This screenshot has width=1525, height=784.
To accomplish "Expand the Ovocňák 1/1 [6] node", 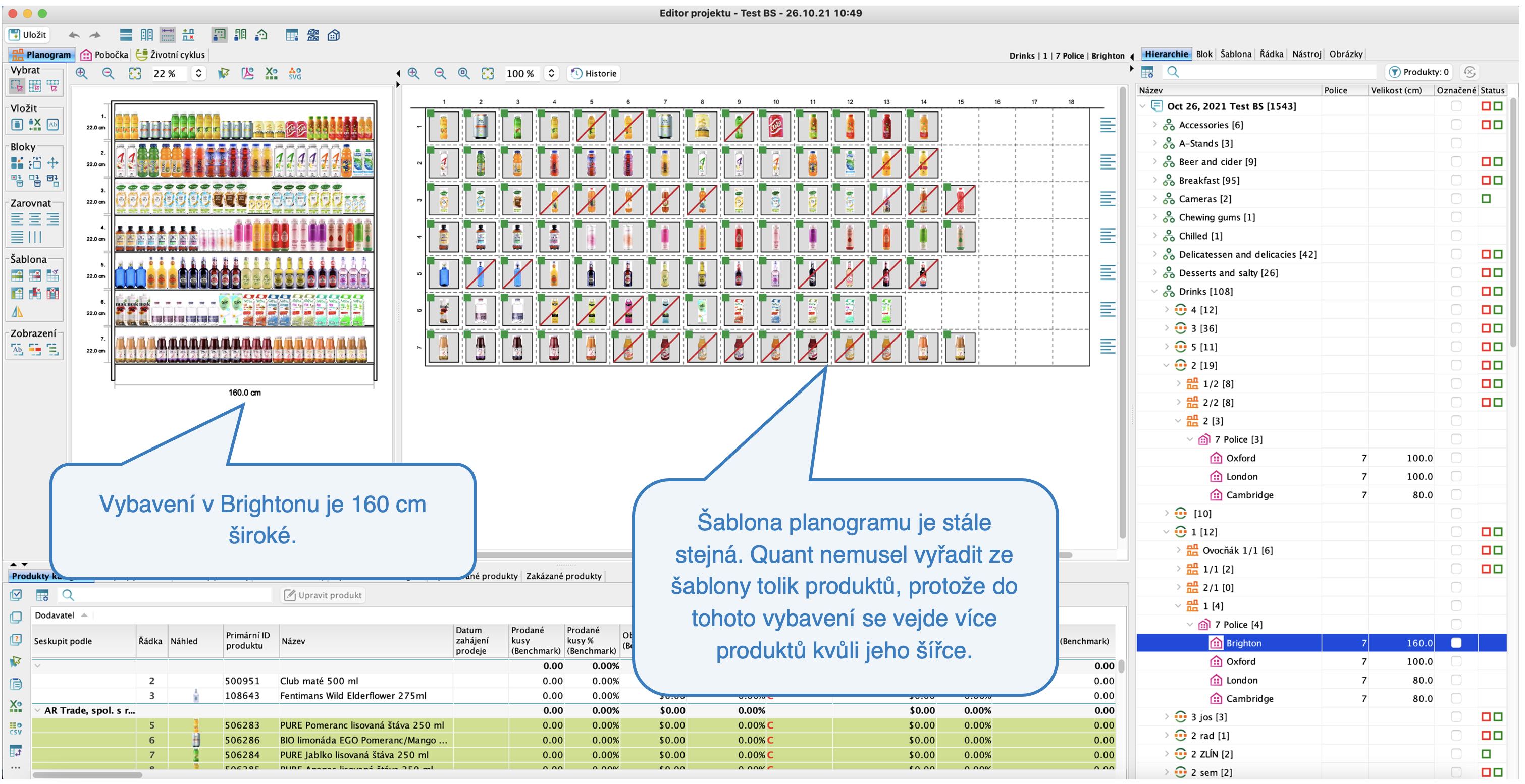I will tap(1178, 550).
